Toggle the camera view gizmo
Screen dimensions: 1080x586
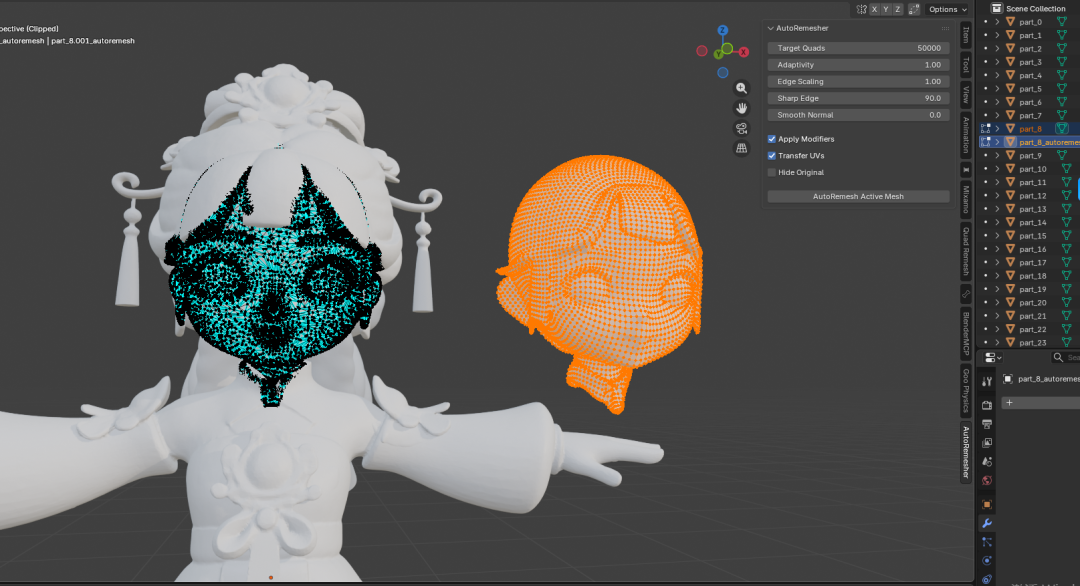point(741,128)
